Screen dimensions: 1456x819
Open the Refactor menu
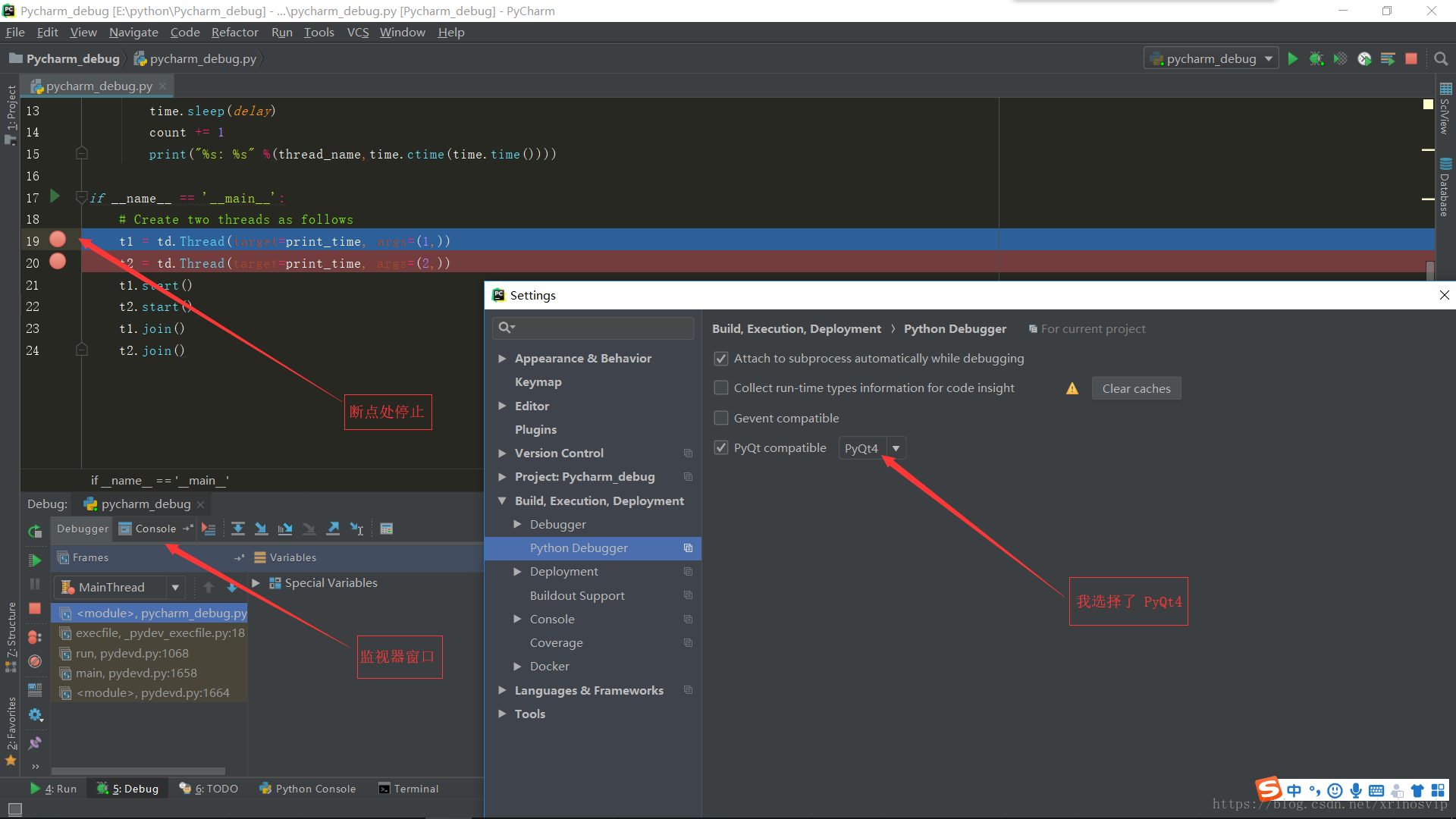pyautogui.click(x=234, y=32)
